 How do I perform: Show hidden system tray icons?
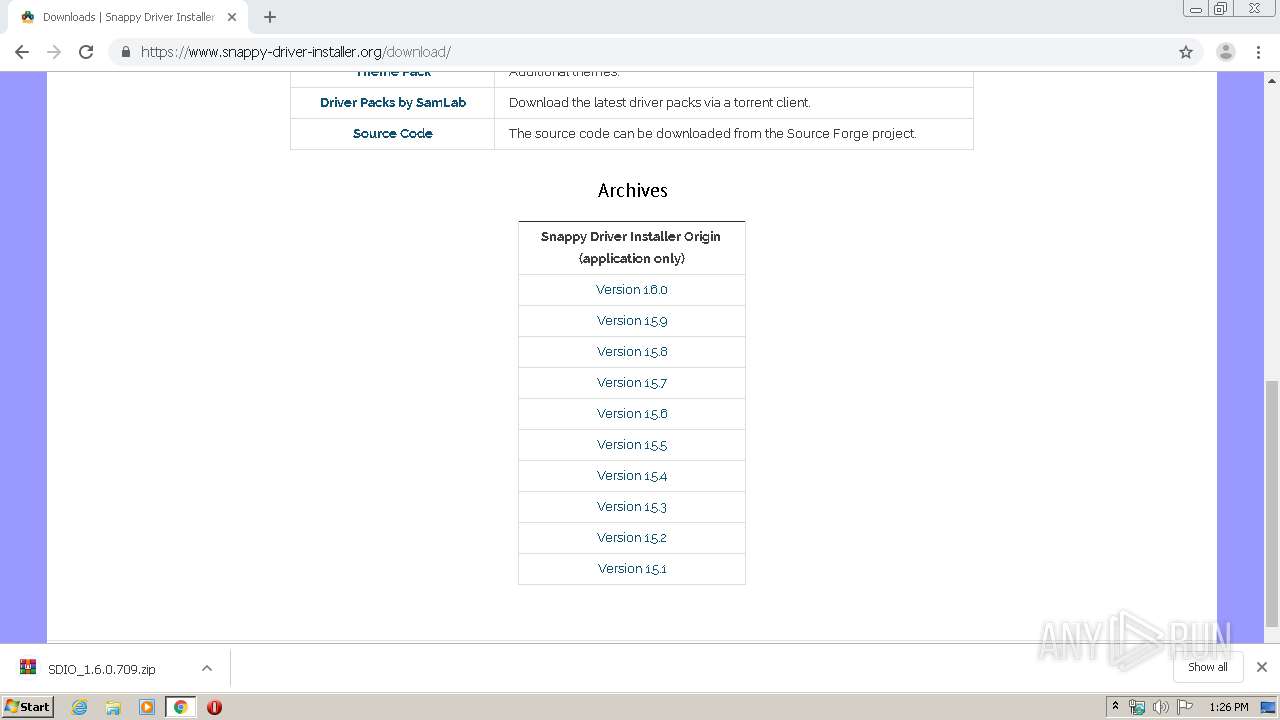(x=1115, y=707)
